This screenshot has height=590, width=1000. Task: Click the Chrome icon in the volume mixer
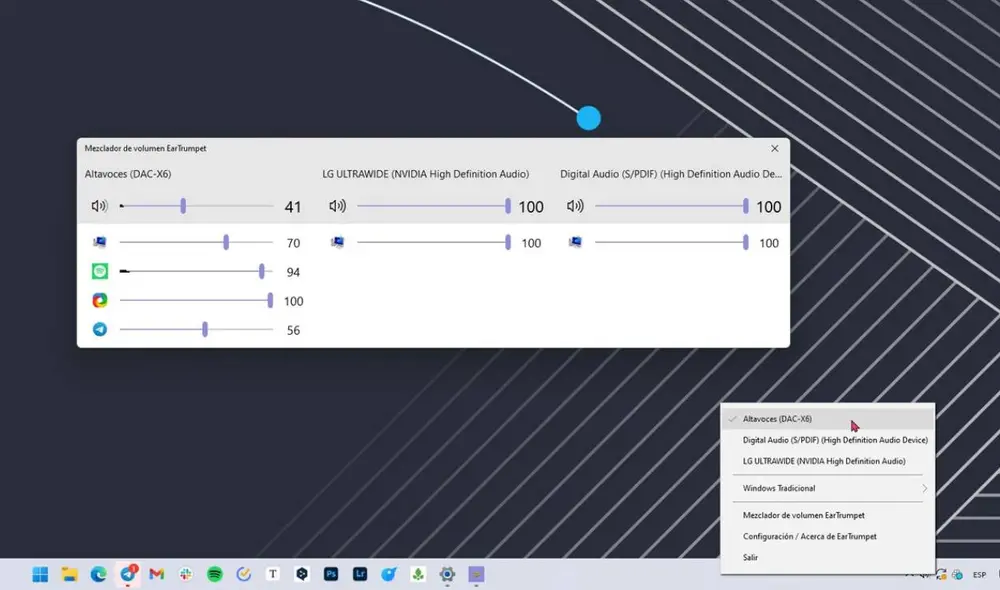pyautogui.click(x=99, y=300)
